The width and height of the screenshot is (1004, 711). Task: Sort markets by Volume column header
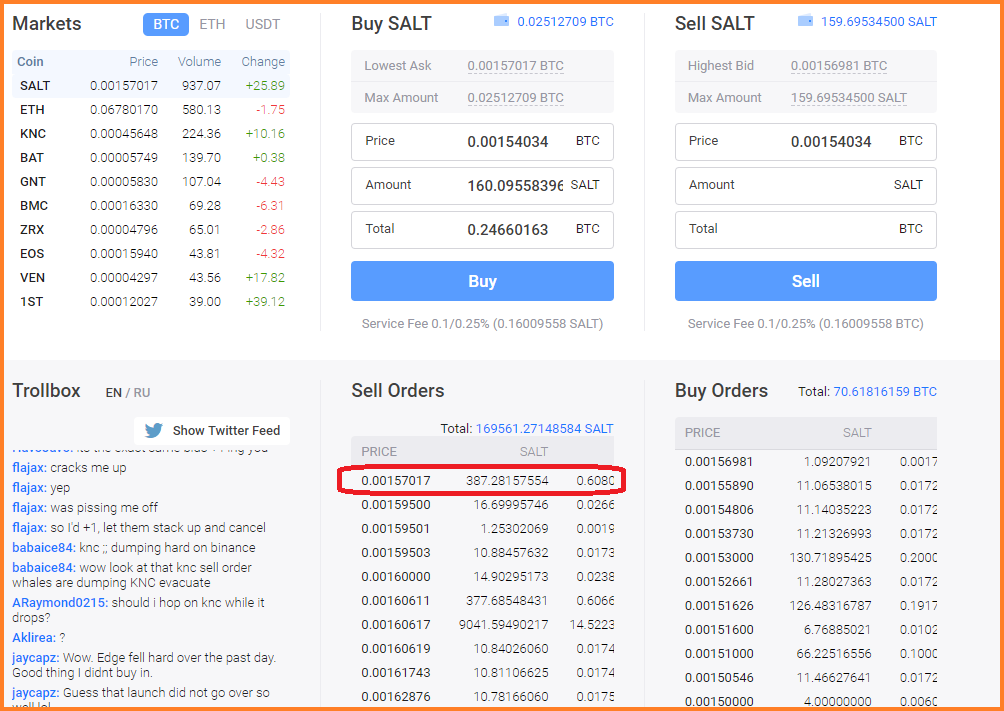pos(199,61)
